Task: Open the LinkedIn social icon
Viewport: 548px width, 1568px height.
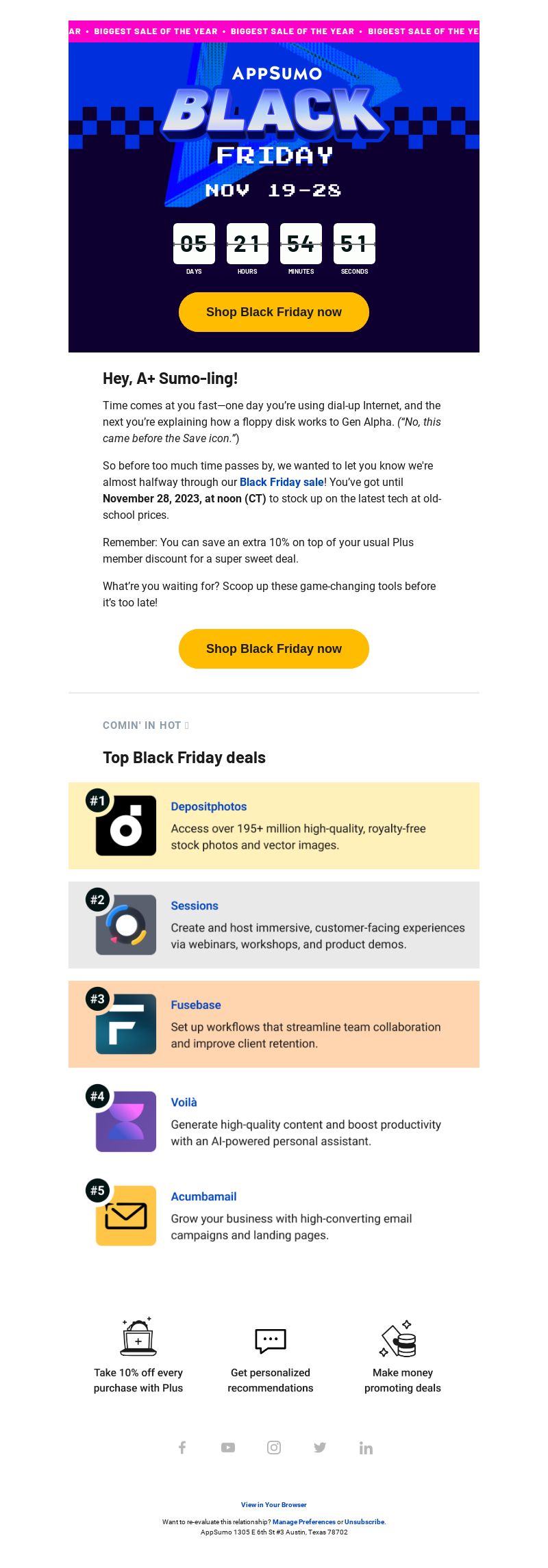Action: pos(366,1448)
